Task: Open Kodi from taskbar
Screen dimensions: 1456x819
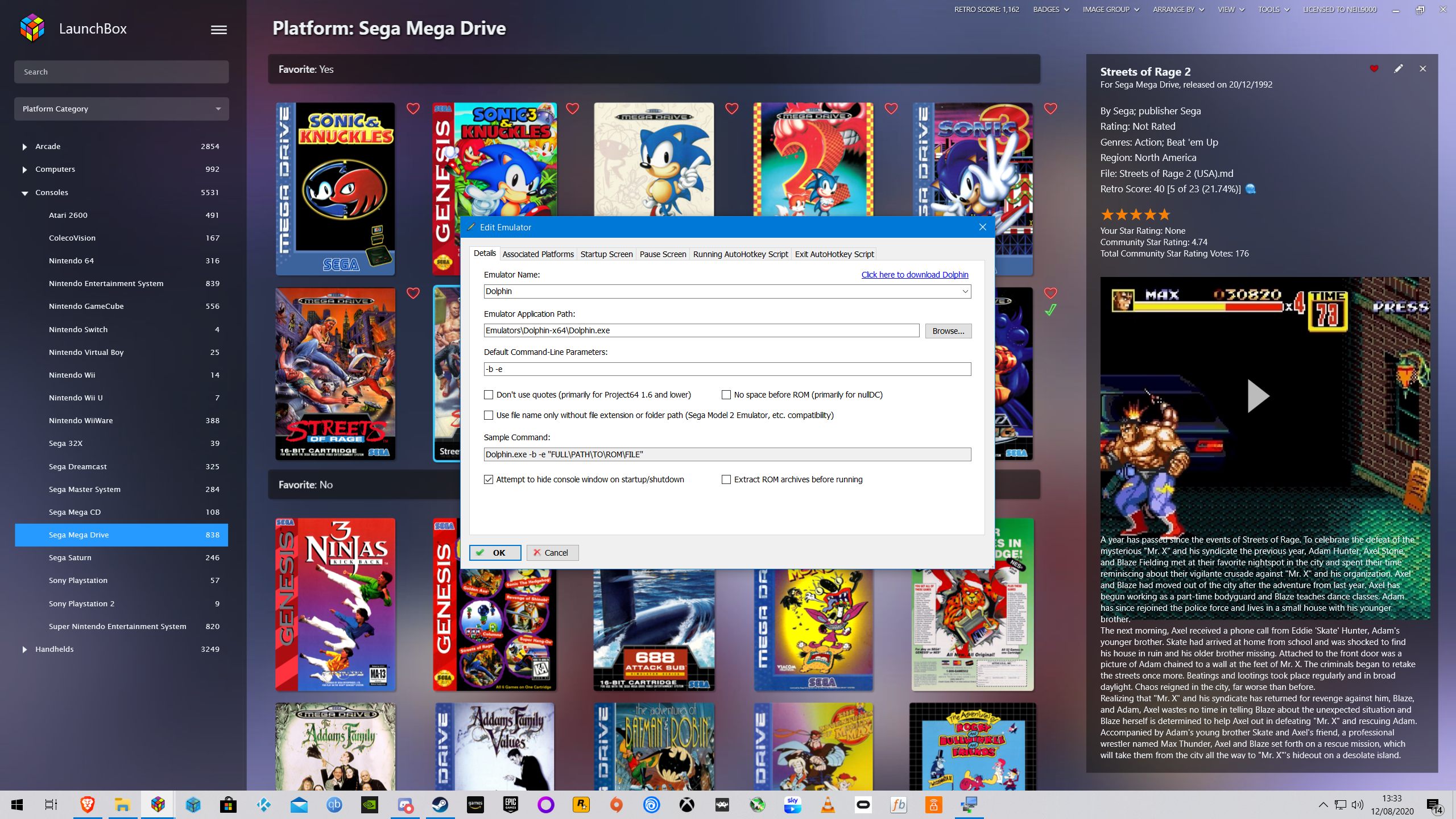Action: tap(263, 805)
